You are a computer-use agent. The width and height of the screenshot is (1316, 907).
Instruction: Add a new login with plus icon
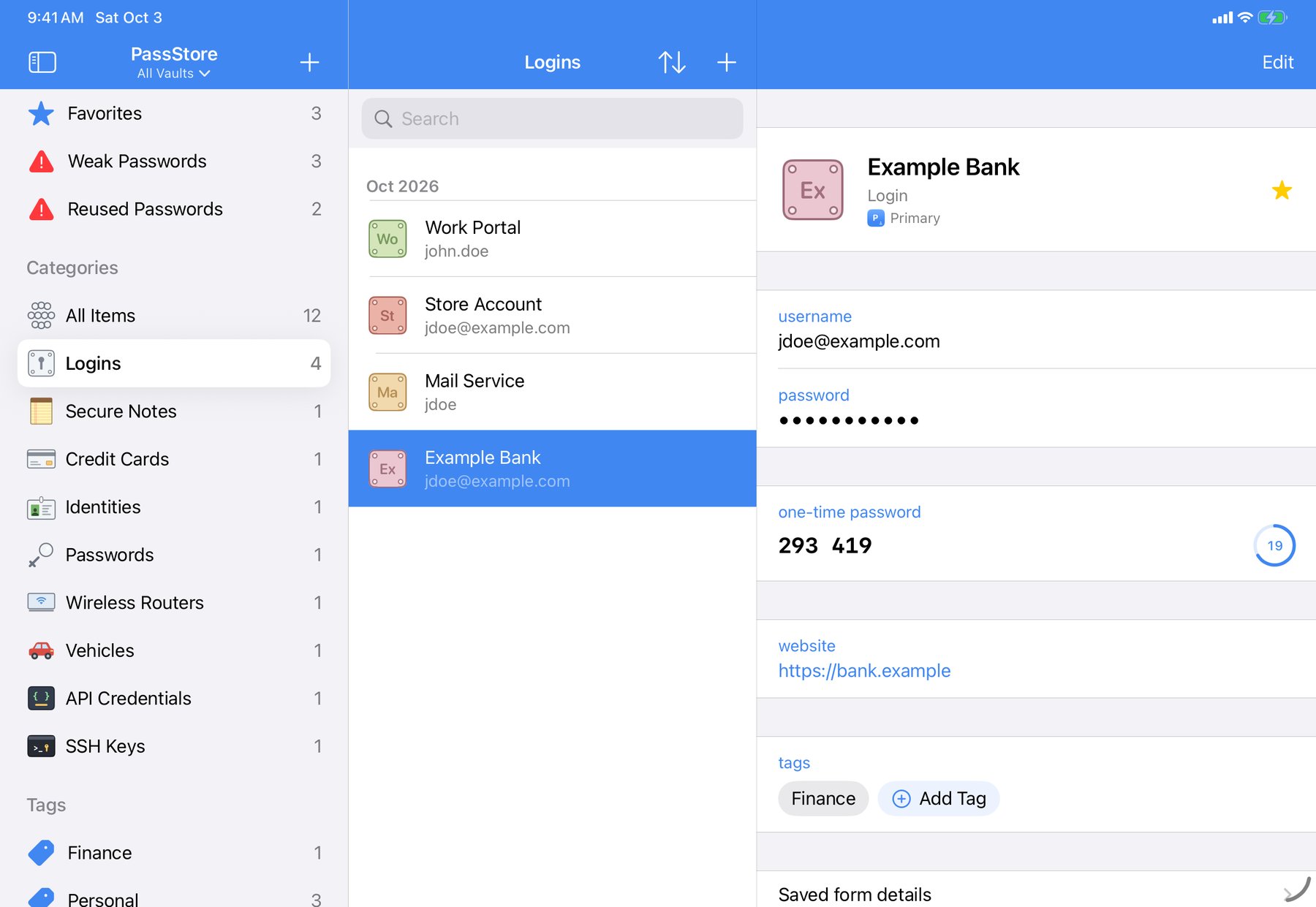tap(726, 62)
